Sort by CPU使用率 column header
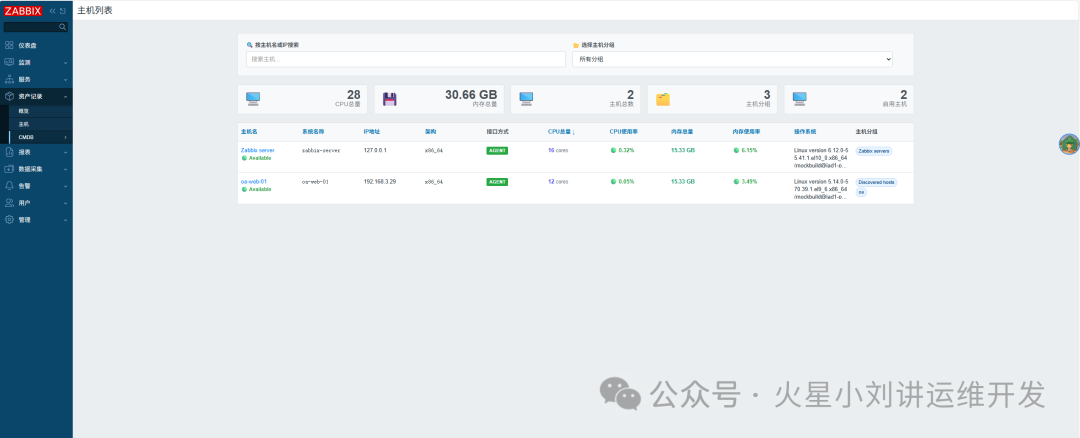Screen dimensions: 1080x438 point(623,132)
